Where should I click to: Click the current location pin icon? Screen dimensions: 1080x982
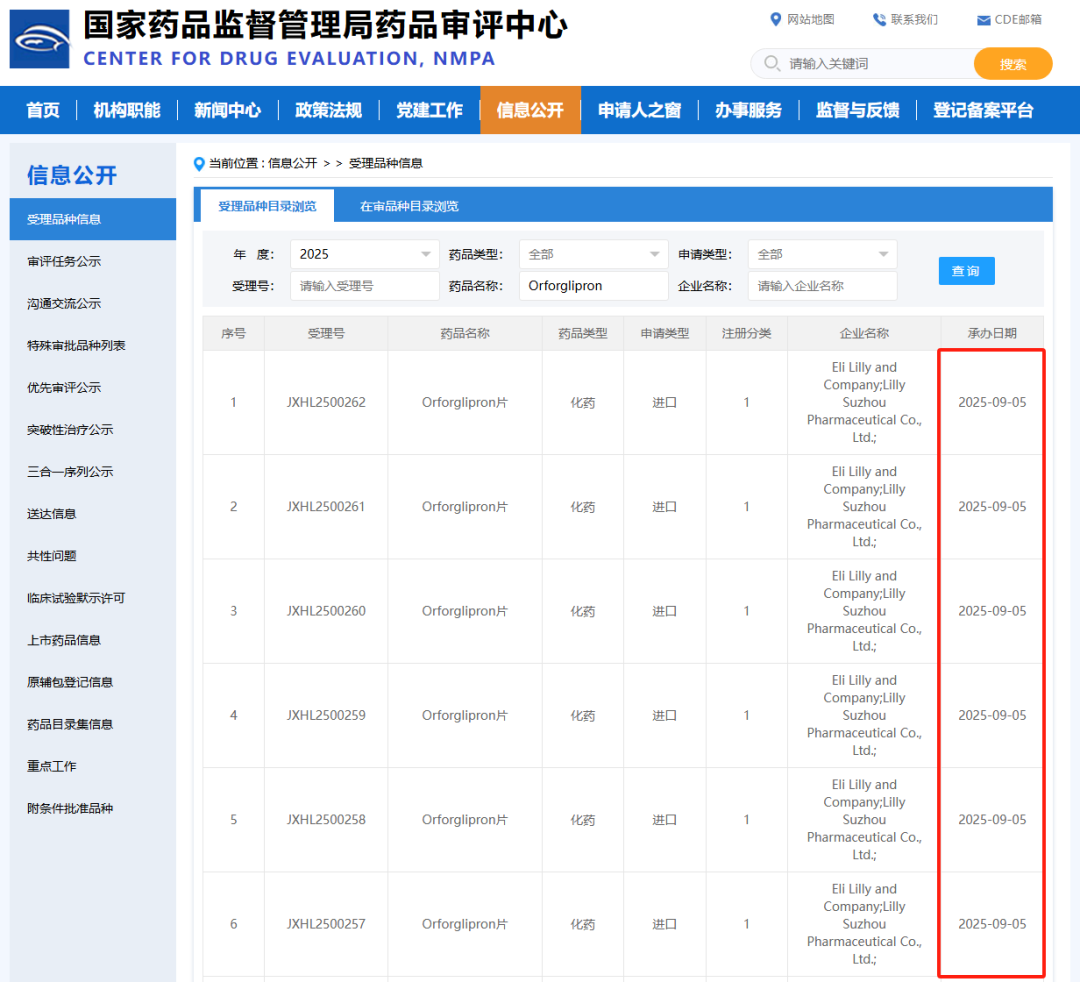(199, 164)
